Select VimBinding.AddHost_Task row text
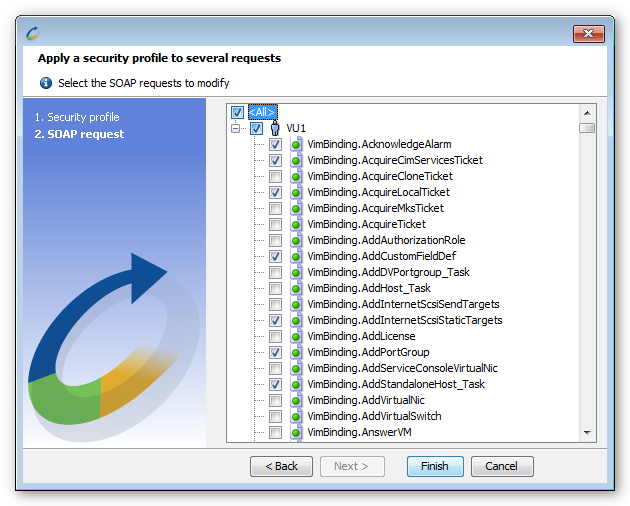The width and height of the screenshot is (630, 506). click(369, 288)
